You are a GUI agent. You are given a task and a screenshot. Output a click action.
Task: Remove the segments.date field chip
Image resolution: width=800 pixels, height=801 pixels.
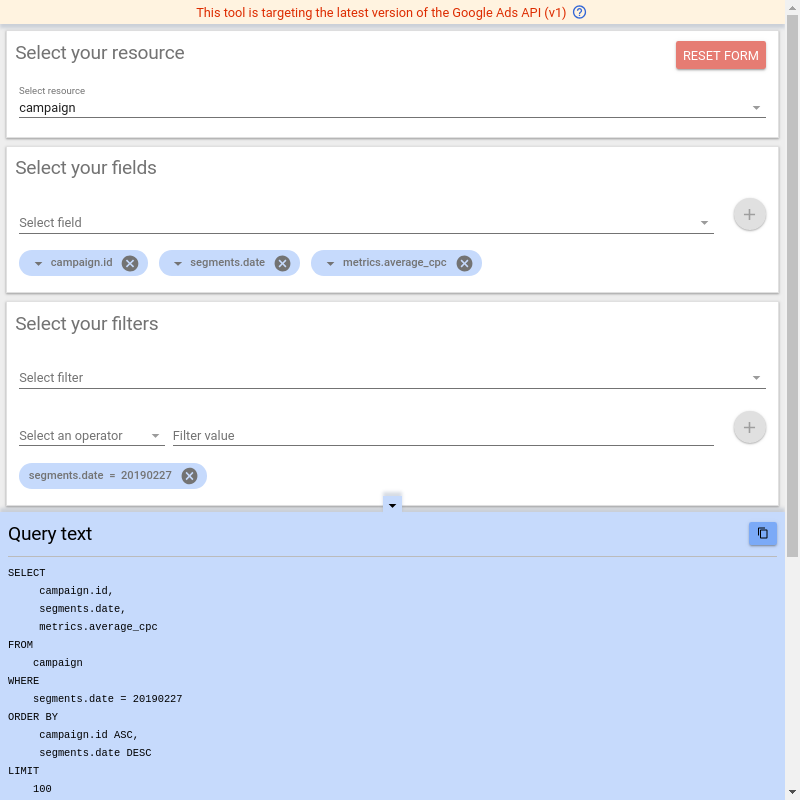[x=282, y=262]
